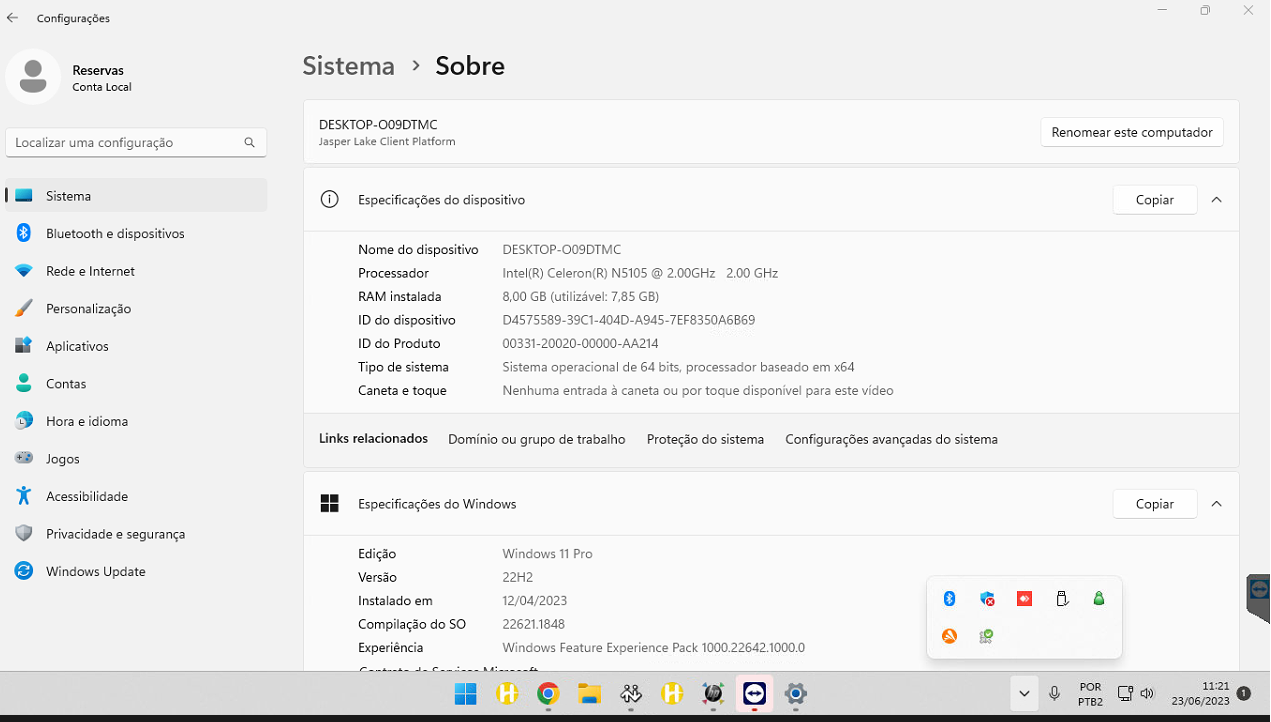Open the Avast orange tray icon
The width and height of the screenshot is (1271, 722).
pos(949,636)
